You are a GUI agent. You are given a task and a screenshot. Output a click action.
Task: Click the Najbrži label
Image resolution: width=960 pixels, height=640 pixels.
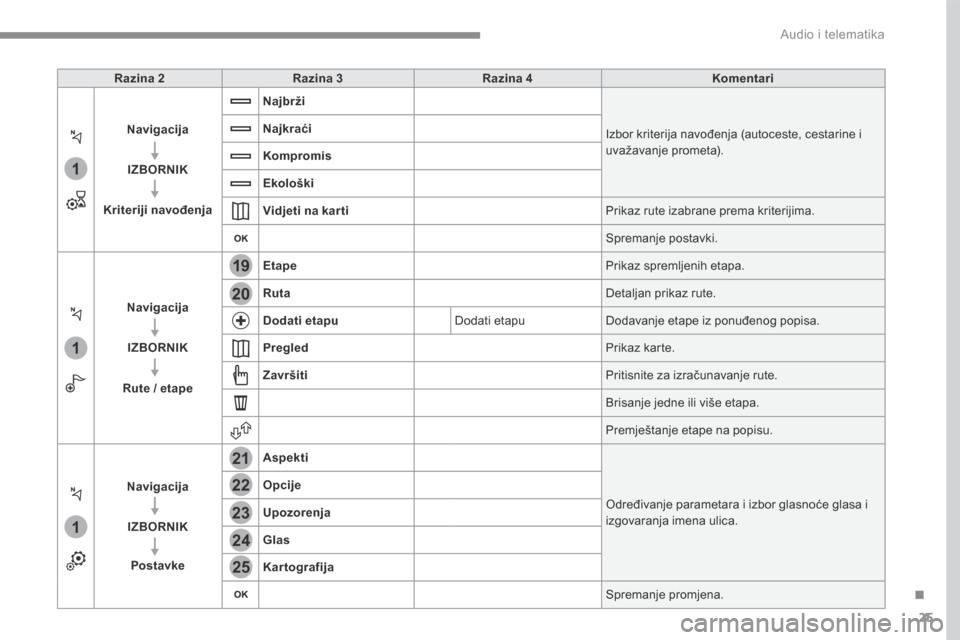point(283,102)
